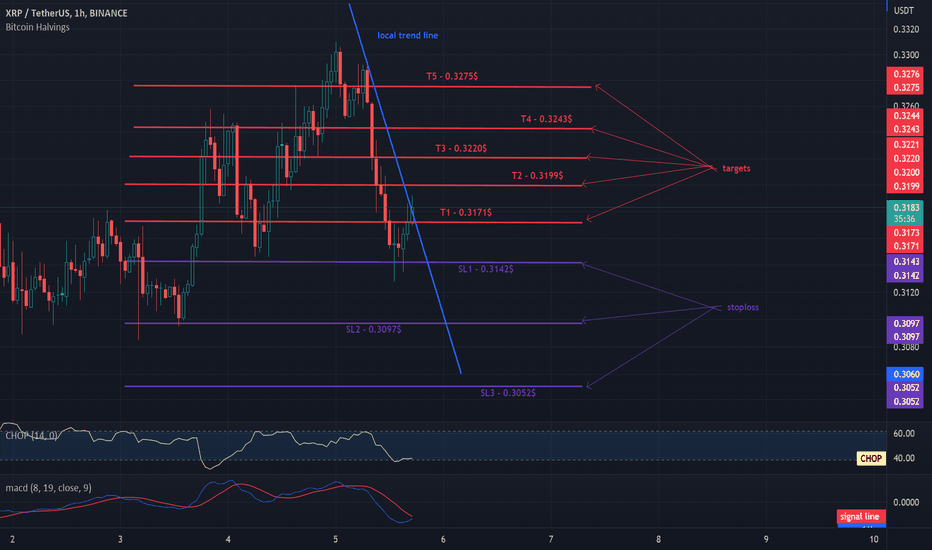
Task: Click date 9 on the time axis
Action: [766, 539]
